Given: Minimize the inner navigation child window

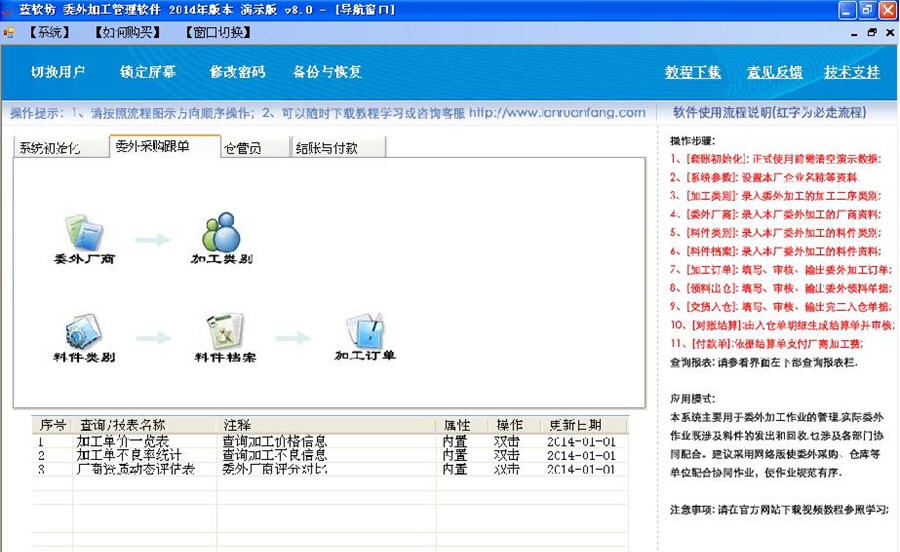Looking at the screenshot, I should tap(854, 33).
